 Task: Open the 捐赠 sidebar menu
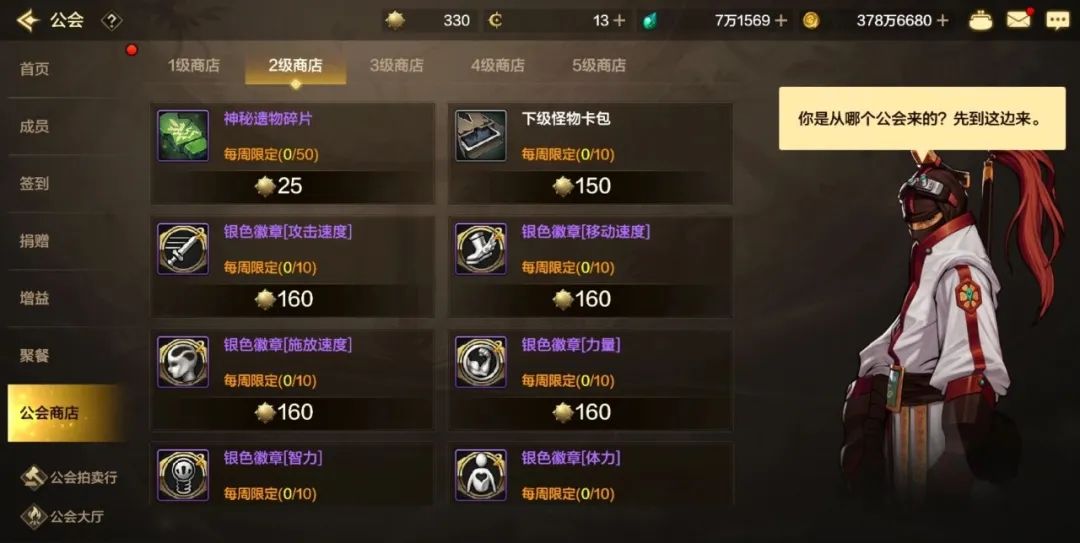(34, 240)
